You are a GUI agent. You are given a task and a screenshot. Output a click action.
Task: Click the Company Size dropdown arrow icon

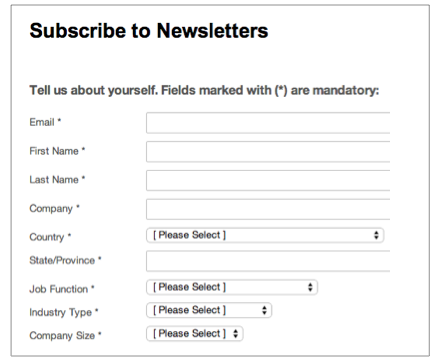coord(236,334)
